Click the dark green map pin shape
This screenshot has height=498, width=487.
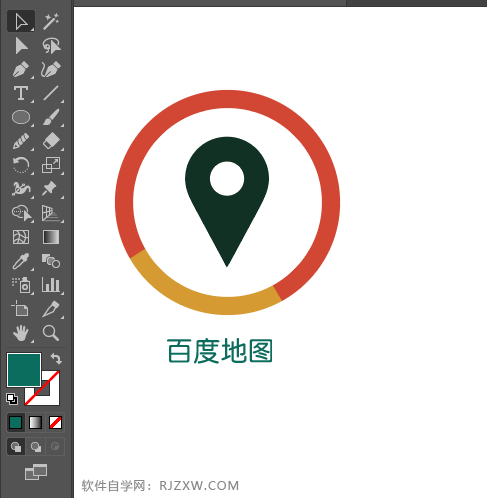[227, 220]
